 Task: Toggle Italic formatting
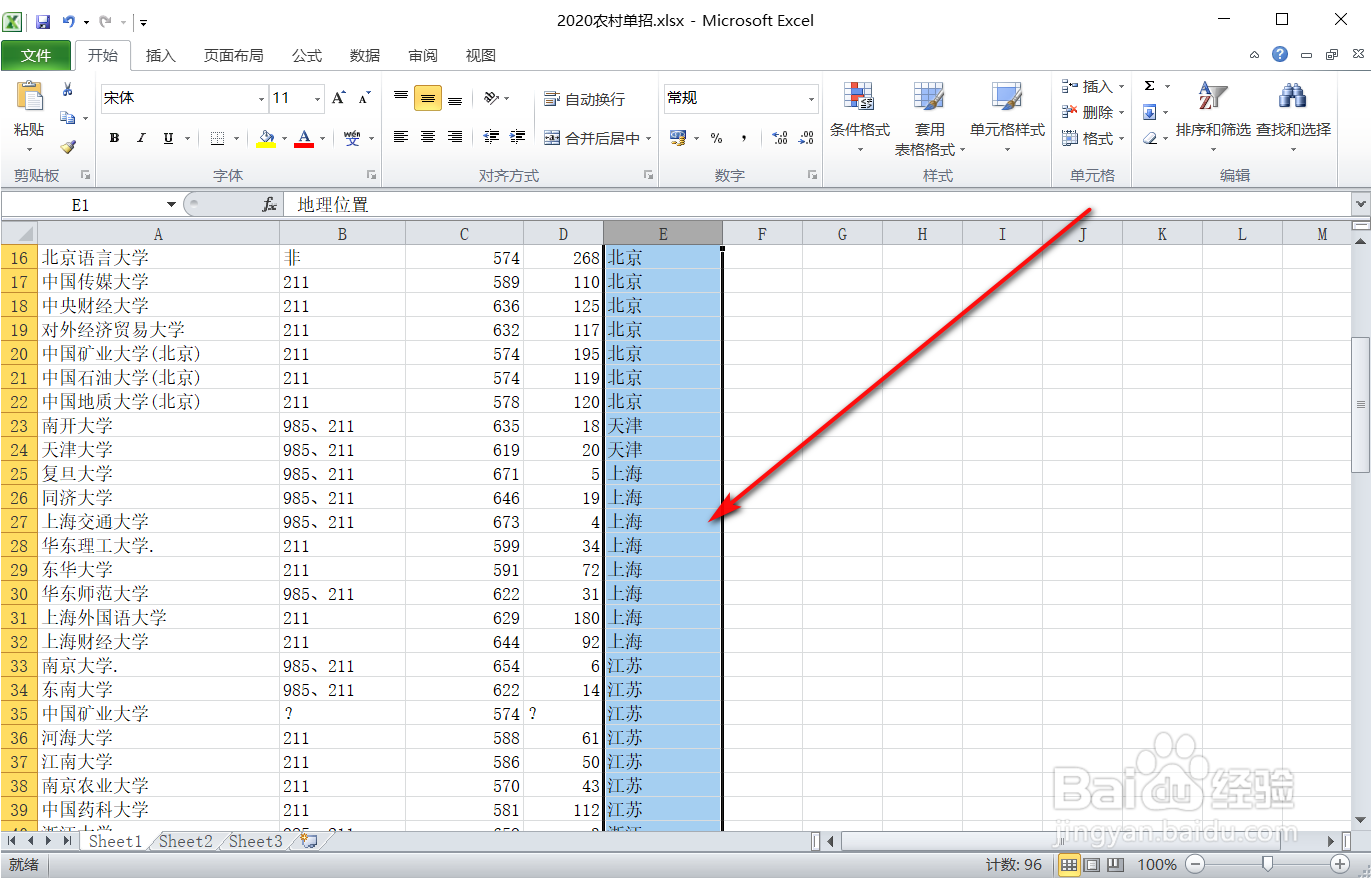[141, 138]
